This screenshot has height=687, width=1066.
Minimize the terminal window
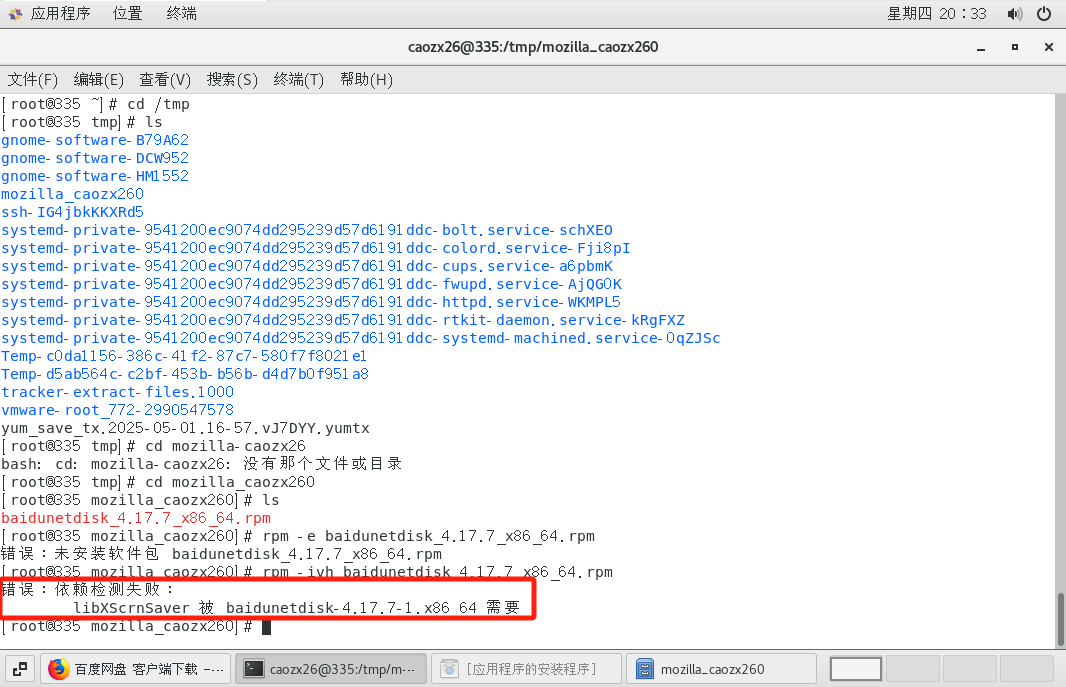[x=981, y=48]
